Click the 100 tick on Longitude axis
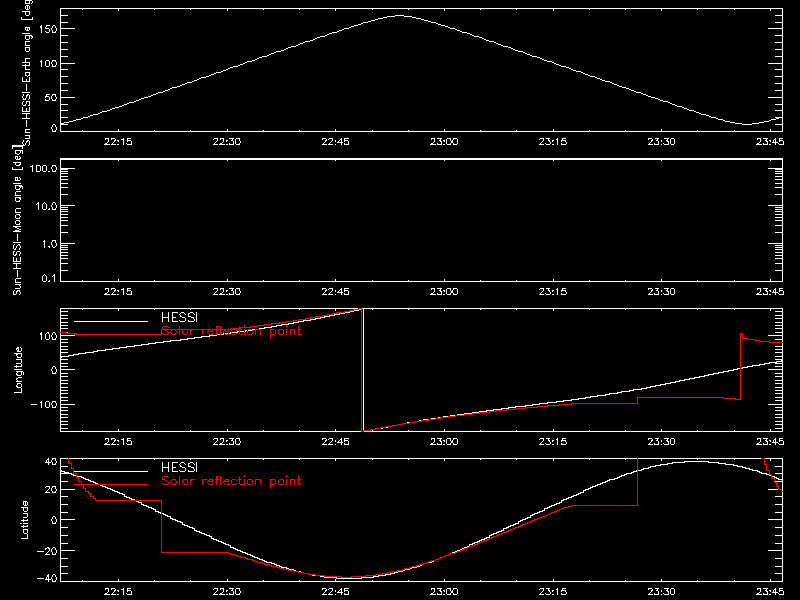 pos(48,336)
